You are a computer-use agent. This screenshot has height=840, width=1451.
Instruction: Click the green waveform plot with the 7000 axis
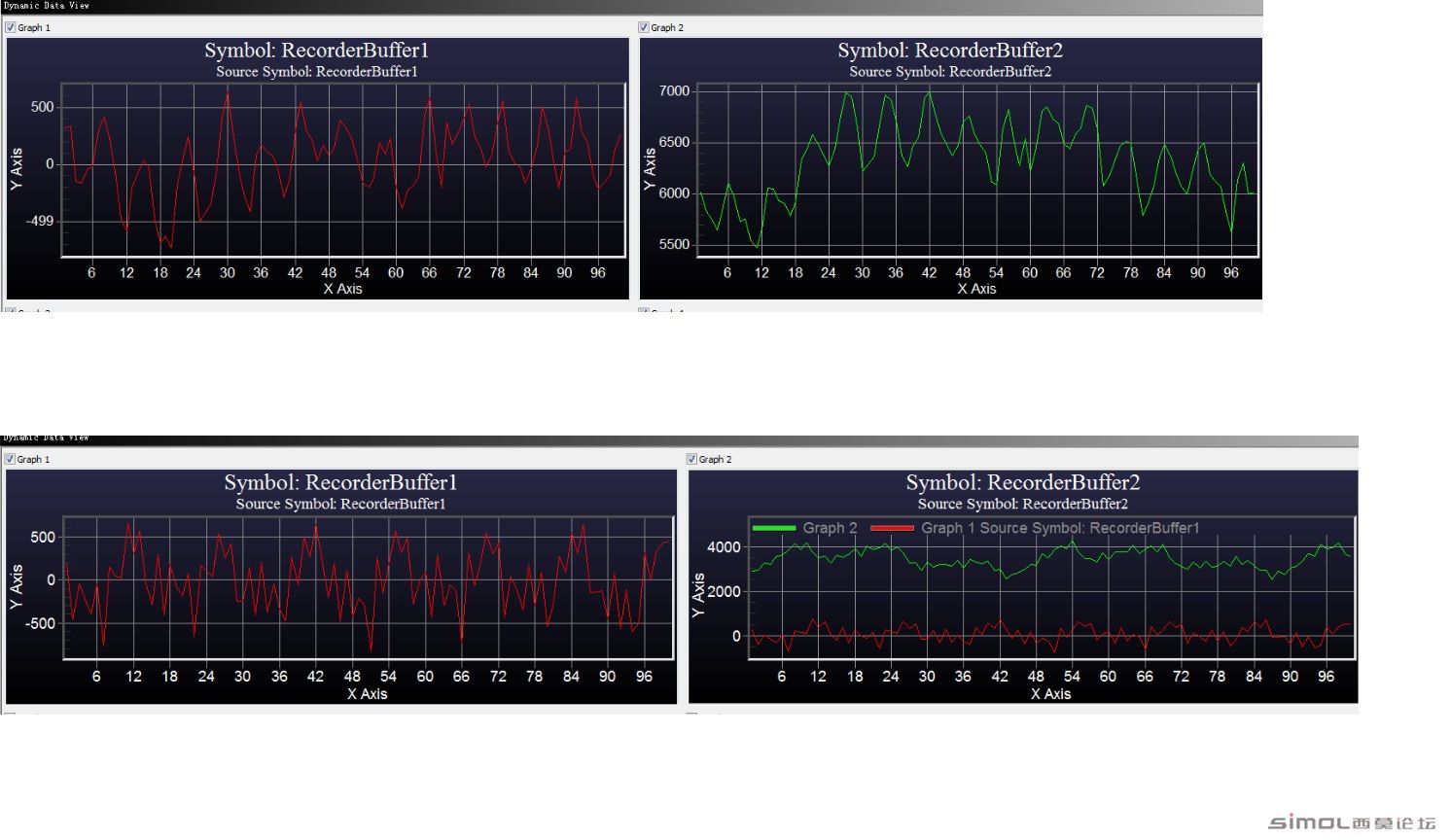click(977, 170)
